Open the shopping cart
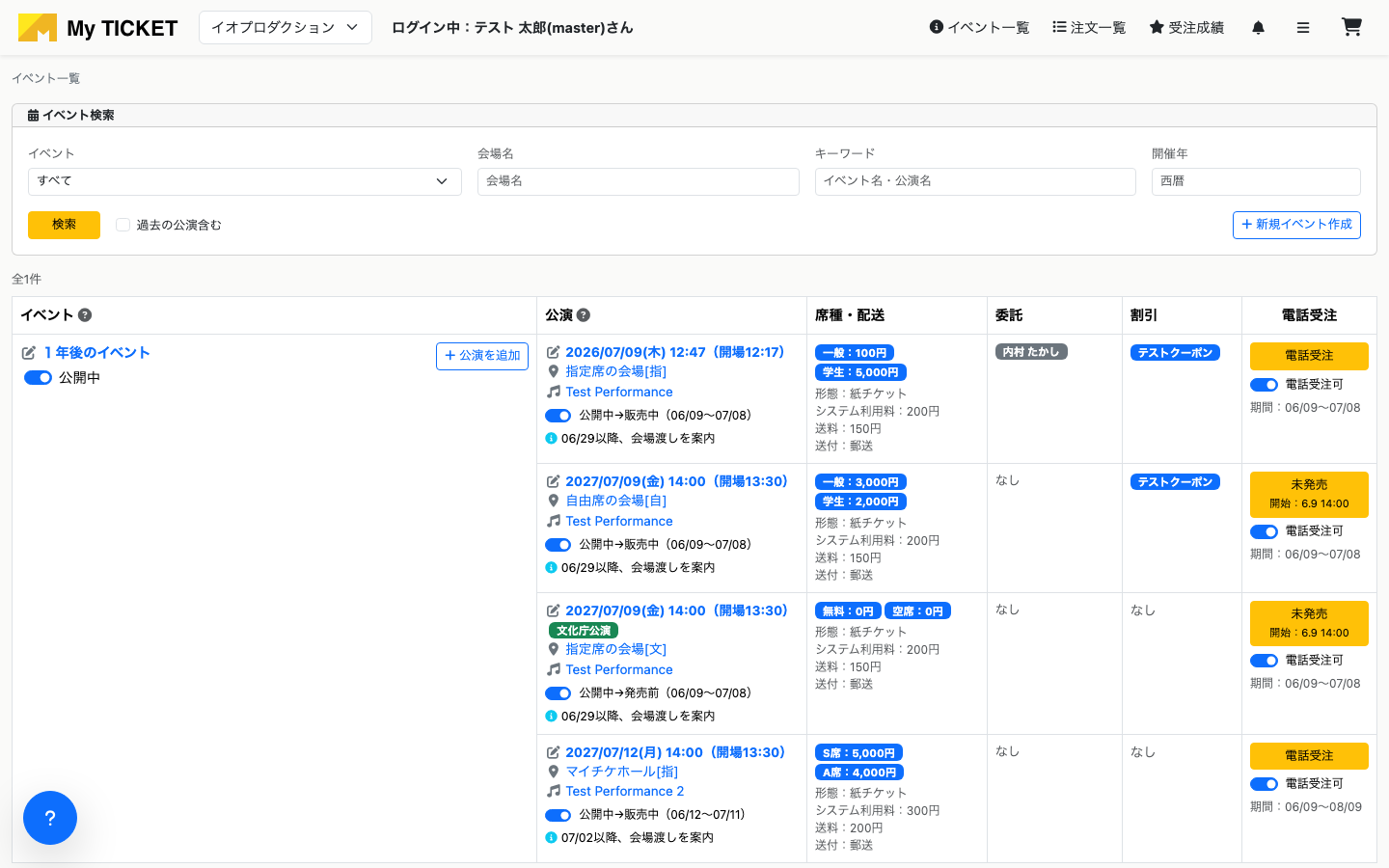The height and width of the screenshot is (868, 1389). point(1351,27)
